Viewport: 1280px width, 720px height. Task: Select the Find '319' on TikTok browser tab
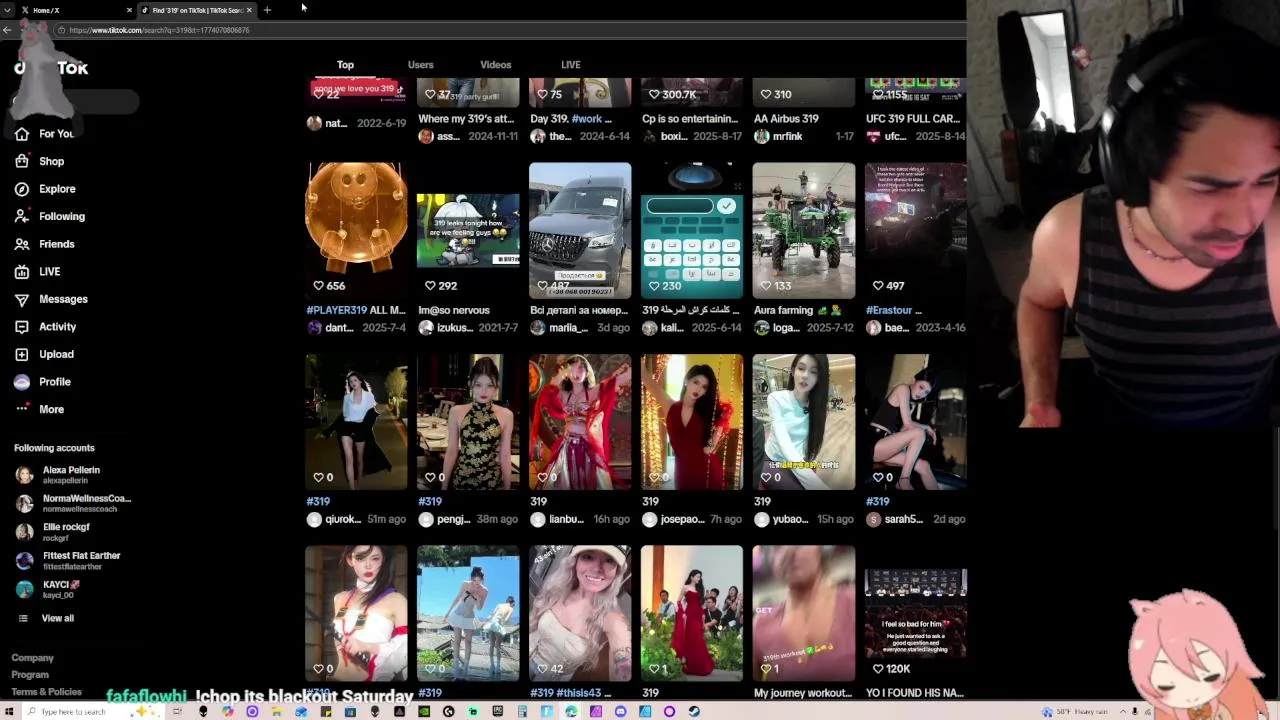(x=195, y=10)
